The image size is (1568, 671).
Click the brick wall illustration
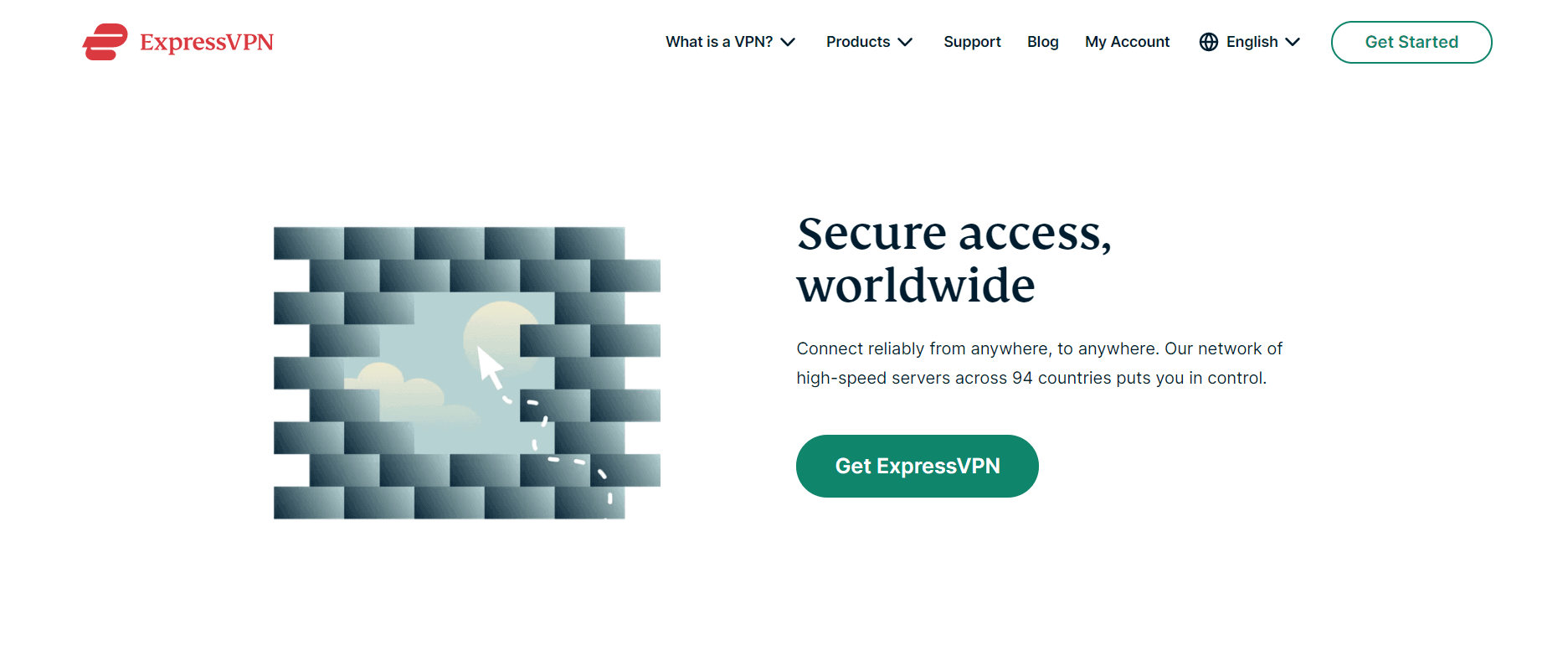coord(466,373)
